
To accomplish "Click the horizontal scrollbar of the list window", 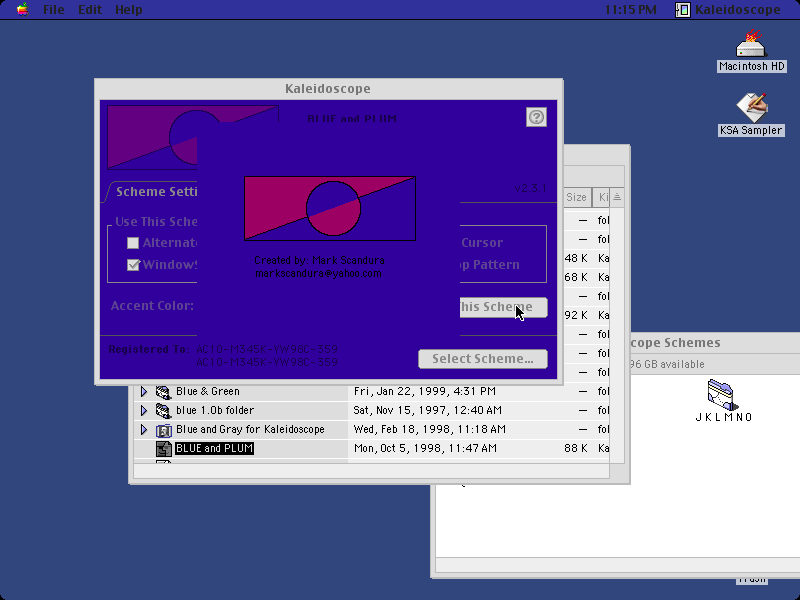I will click(371, 471).
